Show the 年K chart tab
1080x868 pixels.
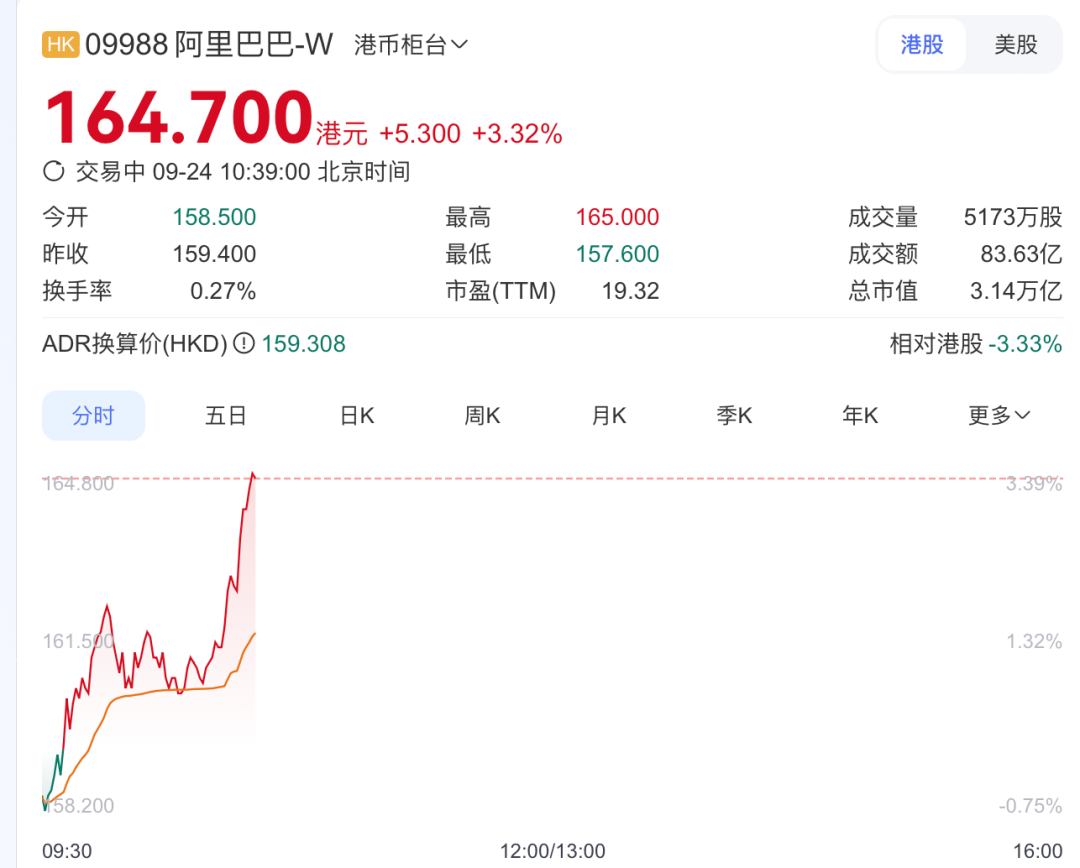point(860,416)
